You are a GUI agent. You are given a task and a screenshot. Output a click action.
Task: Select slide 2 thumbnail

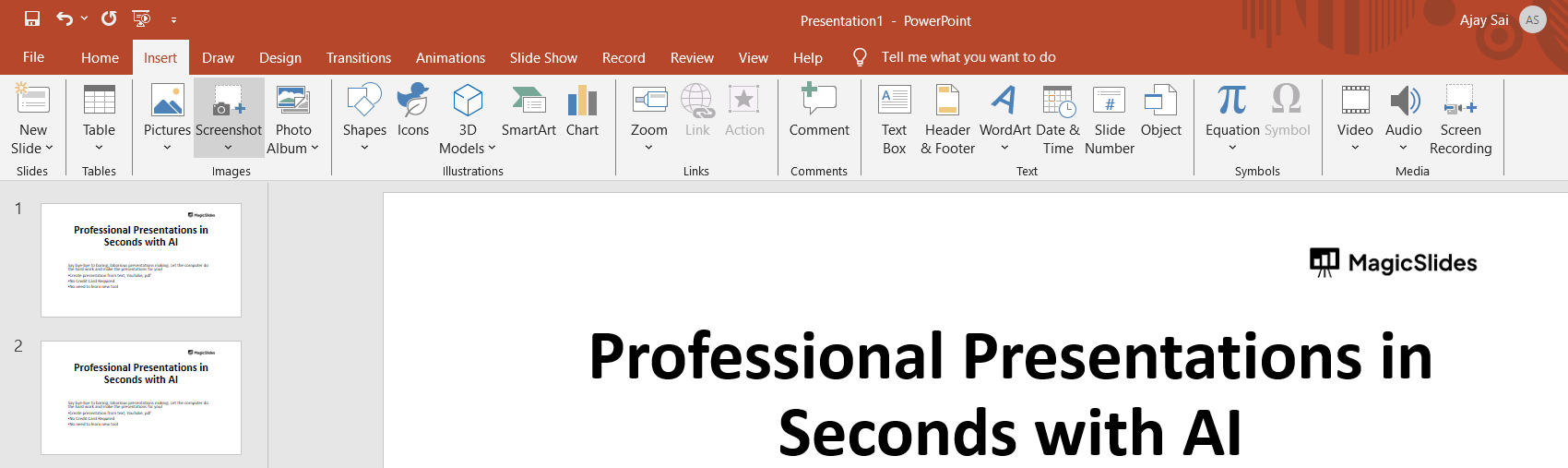(141, 398)
